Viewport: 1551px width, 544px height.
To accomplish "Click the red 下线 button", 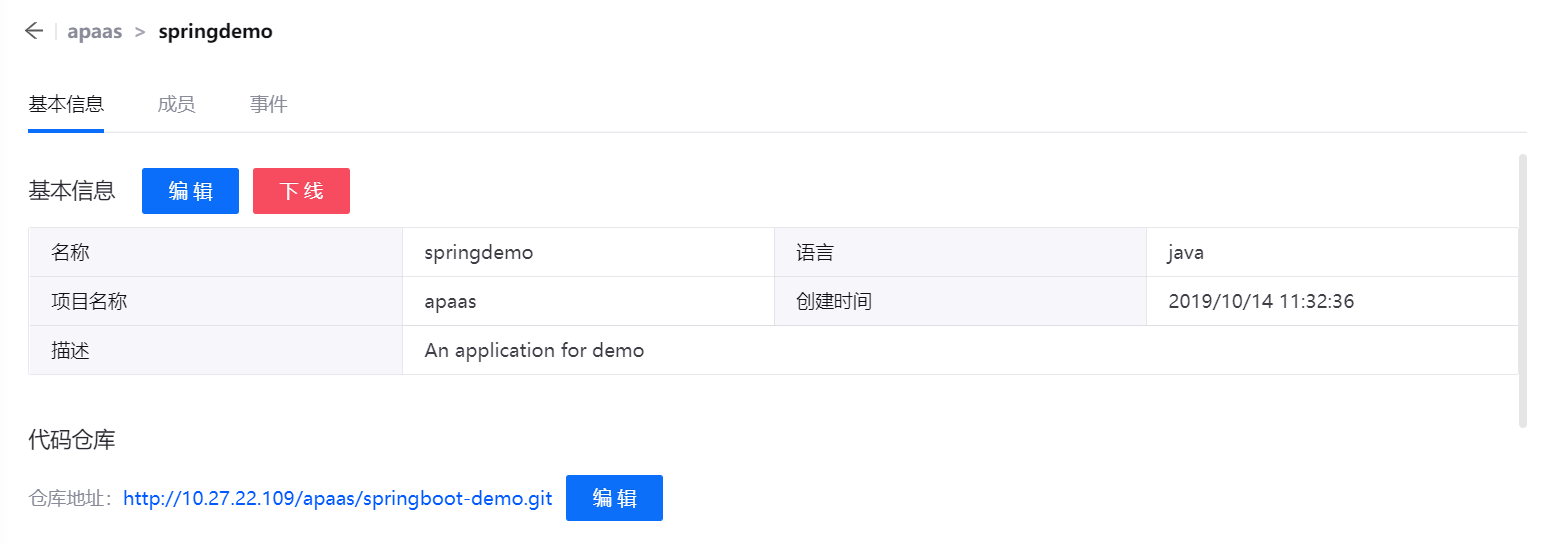I will (x=301, y=191).
